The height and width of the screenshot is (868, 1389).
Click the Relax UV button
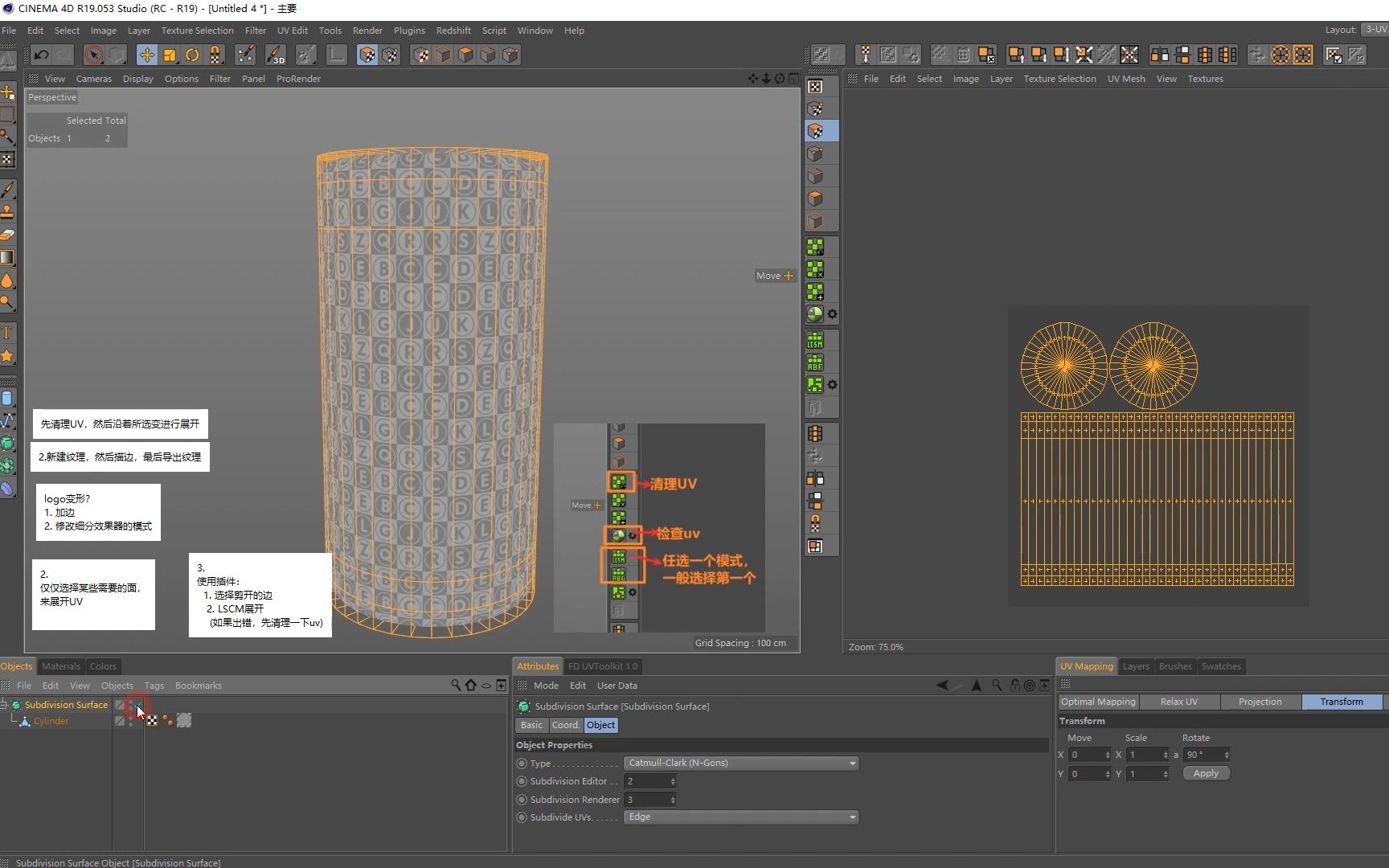1178,702
